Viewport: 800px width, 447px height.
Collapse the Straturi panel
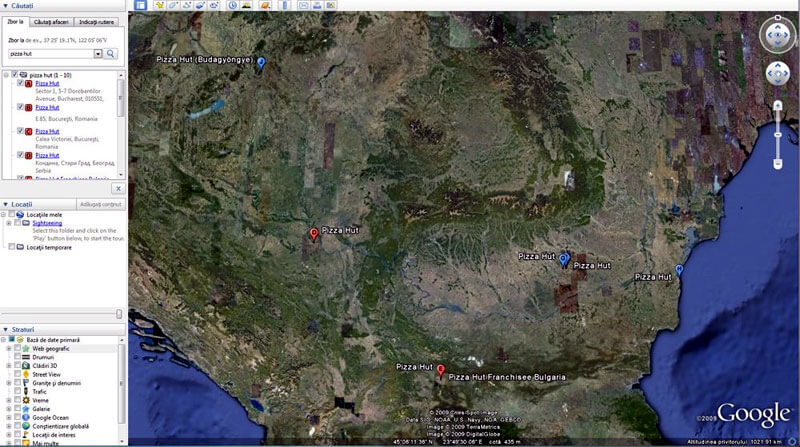(x=6, y=329)
